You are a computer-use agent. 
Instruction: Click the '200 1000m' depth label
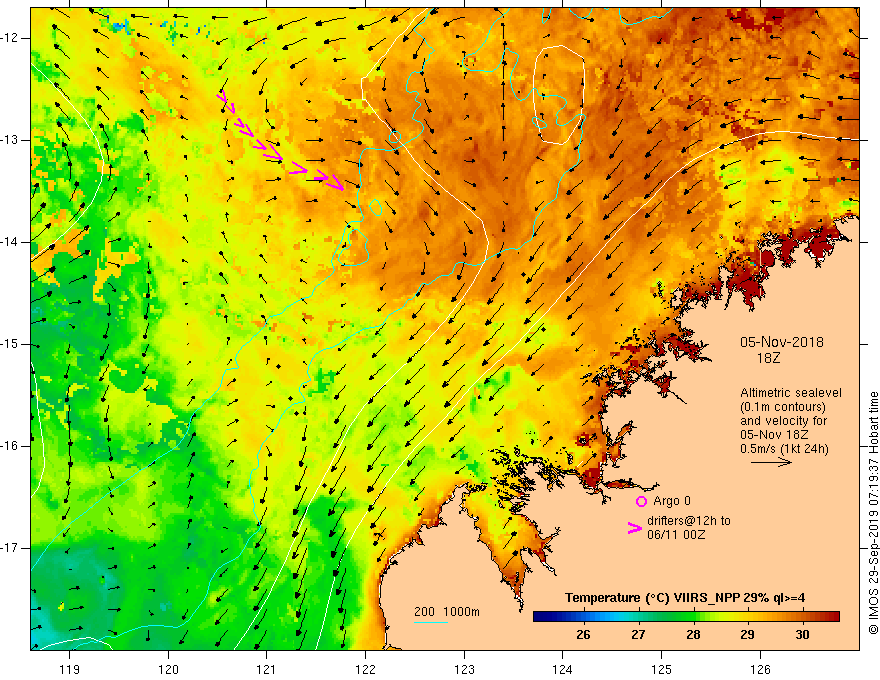coord(447,612)
